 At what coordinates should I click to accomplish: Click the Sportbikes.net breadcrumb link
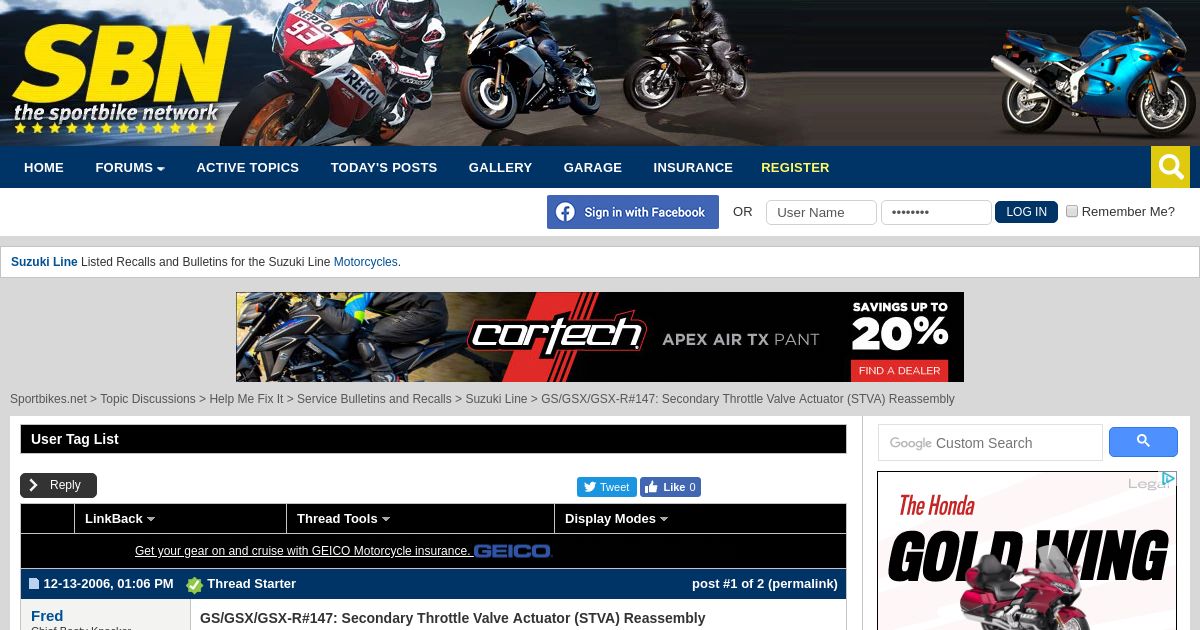point(48,399)
